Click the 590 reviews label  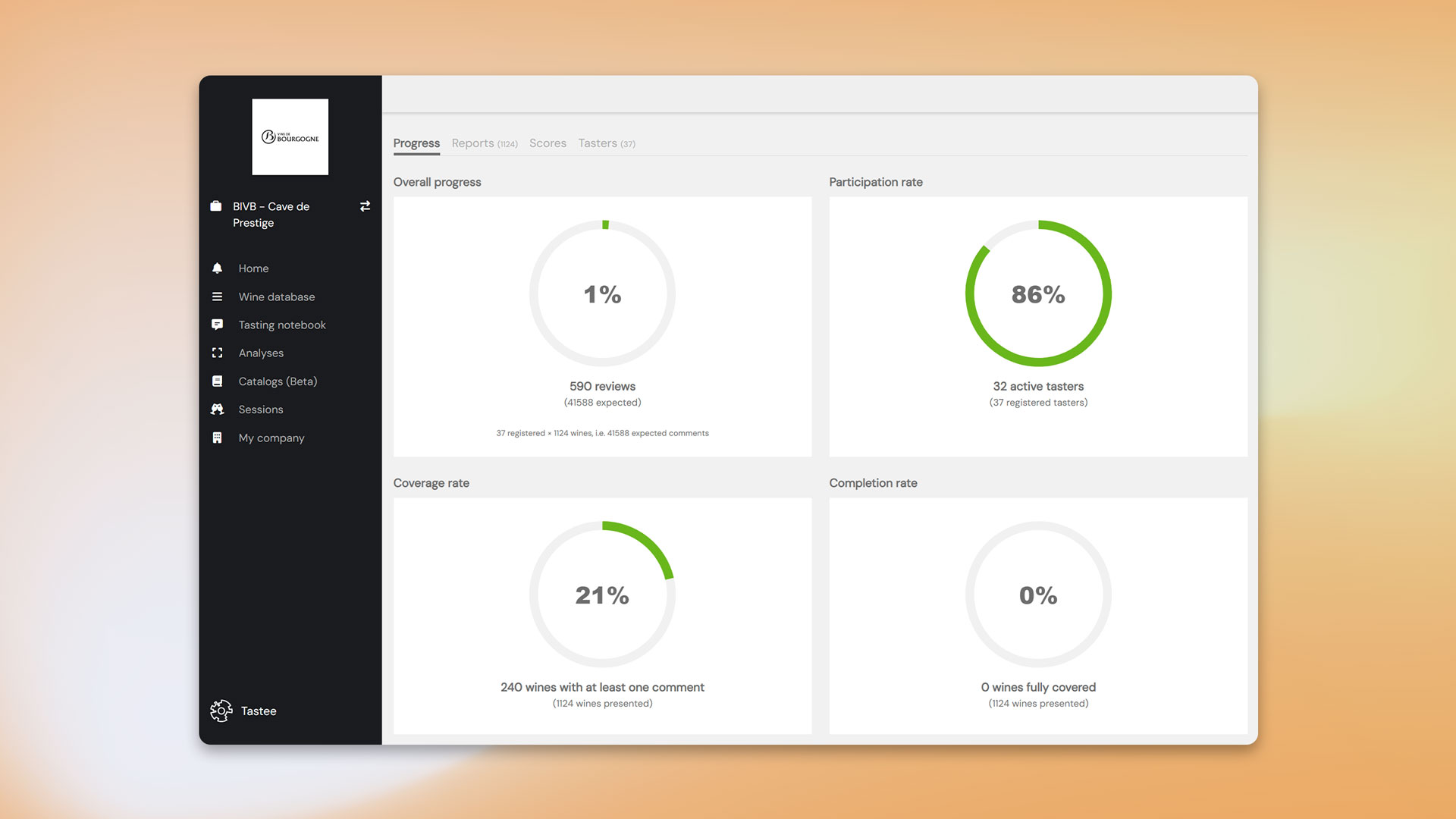pyautogui.click(x=601, y=386)
